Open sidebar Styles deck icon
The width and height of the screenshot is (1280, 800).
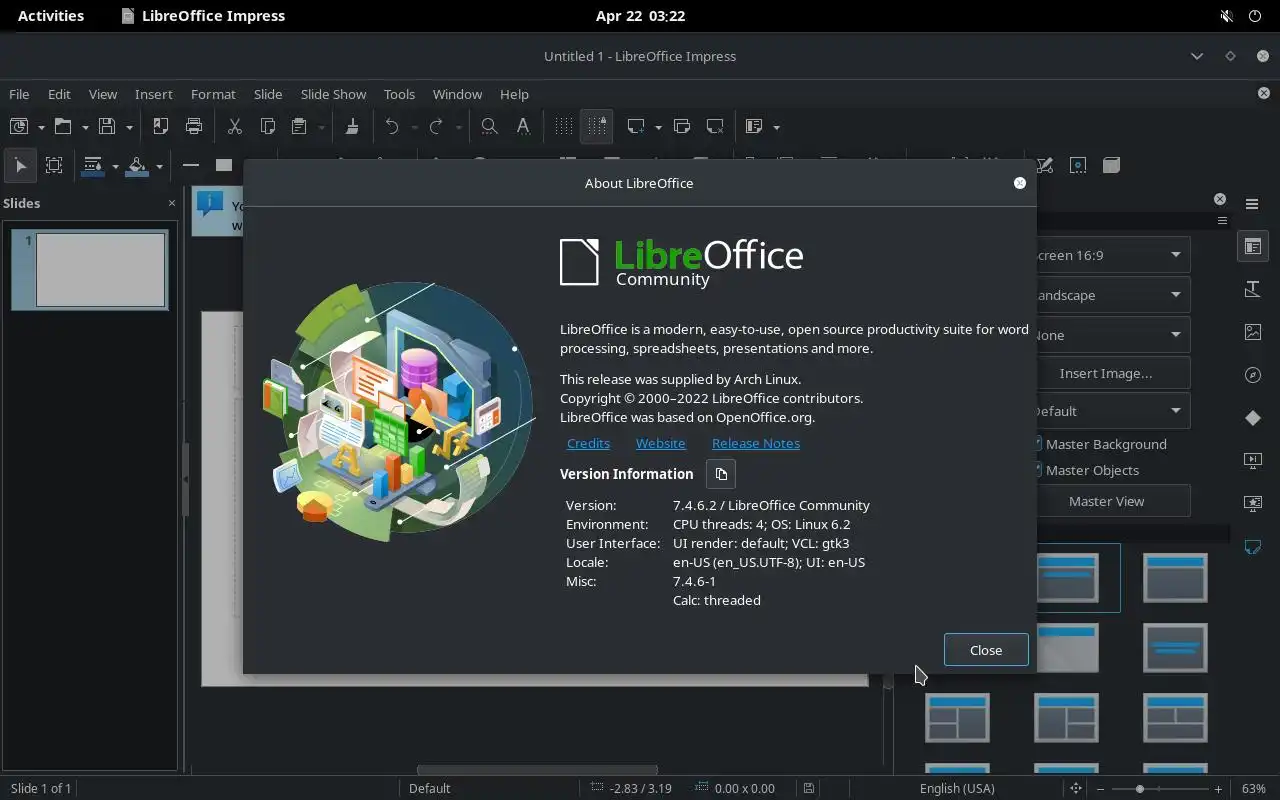(x=1253, y=289)
